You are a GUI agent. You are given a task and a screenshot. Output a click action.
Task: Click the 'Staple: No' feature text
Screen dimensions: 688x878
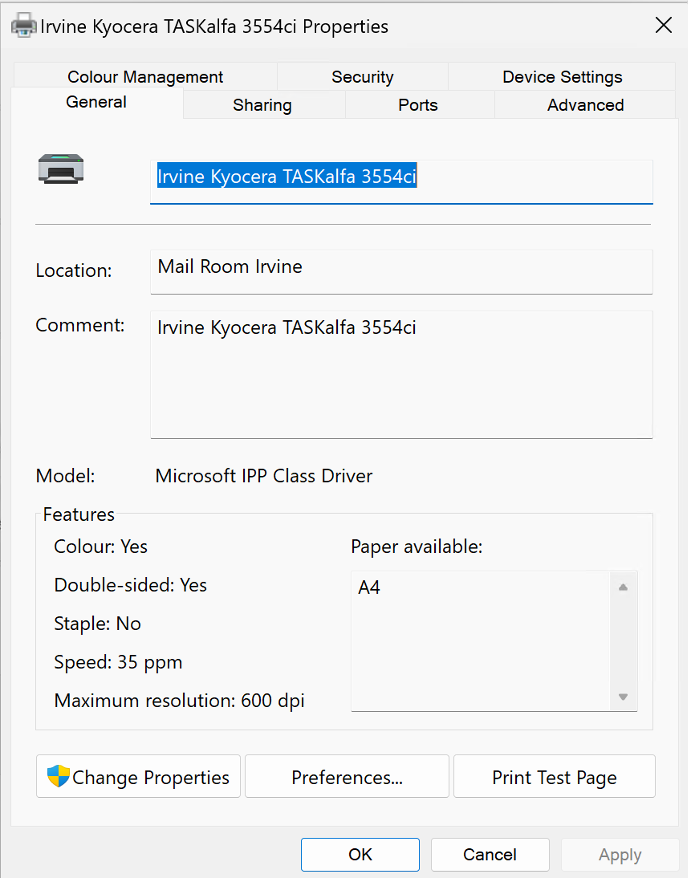click(x=97, y=624)
